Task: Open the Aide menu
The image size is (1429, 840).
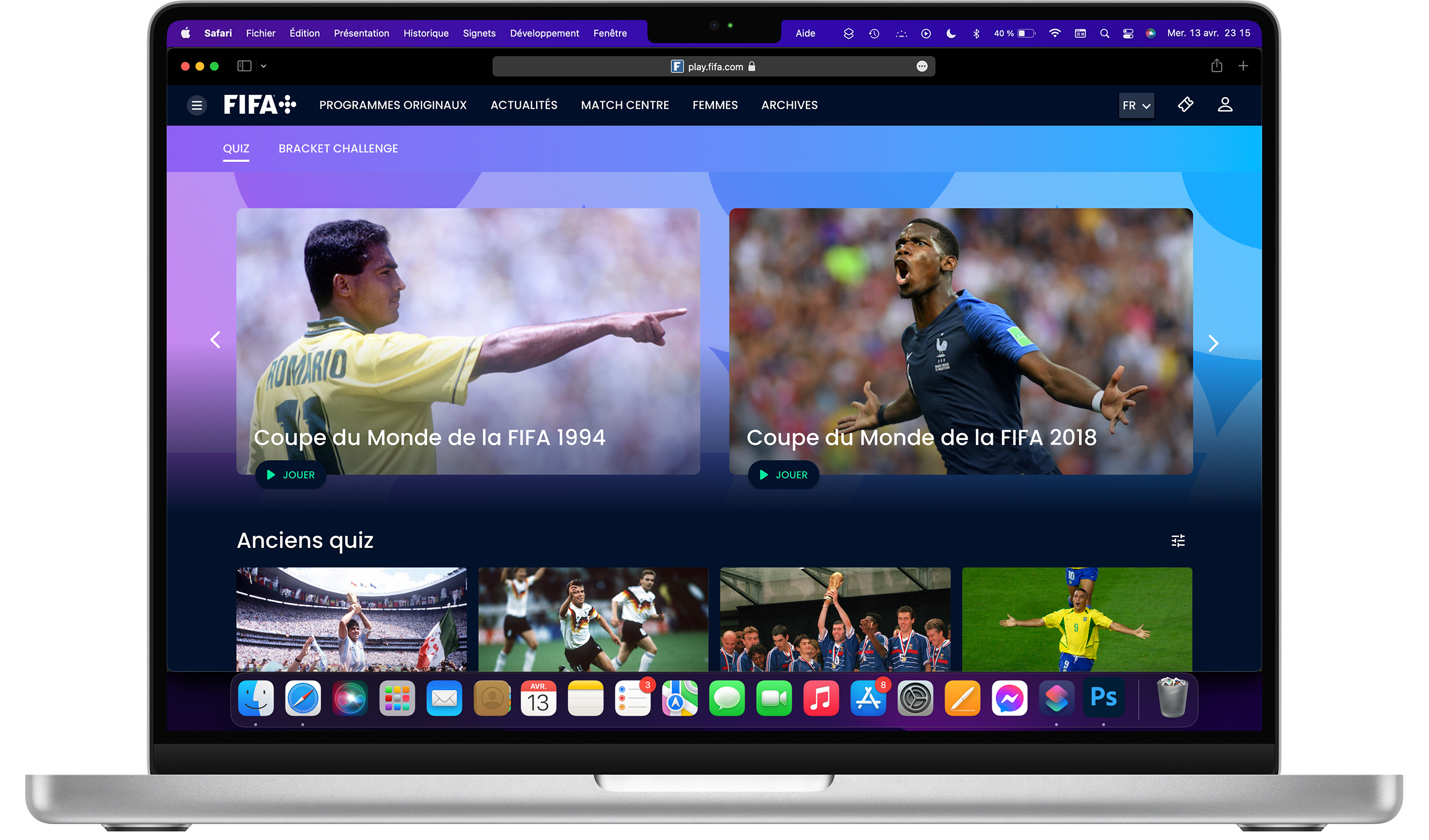Action: point(805,33)
